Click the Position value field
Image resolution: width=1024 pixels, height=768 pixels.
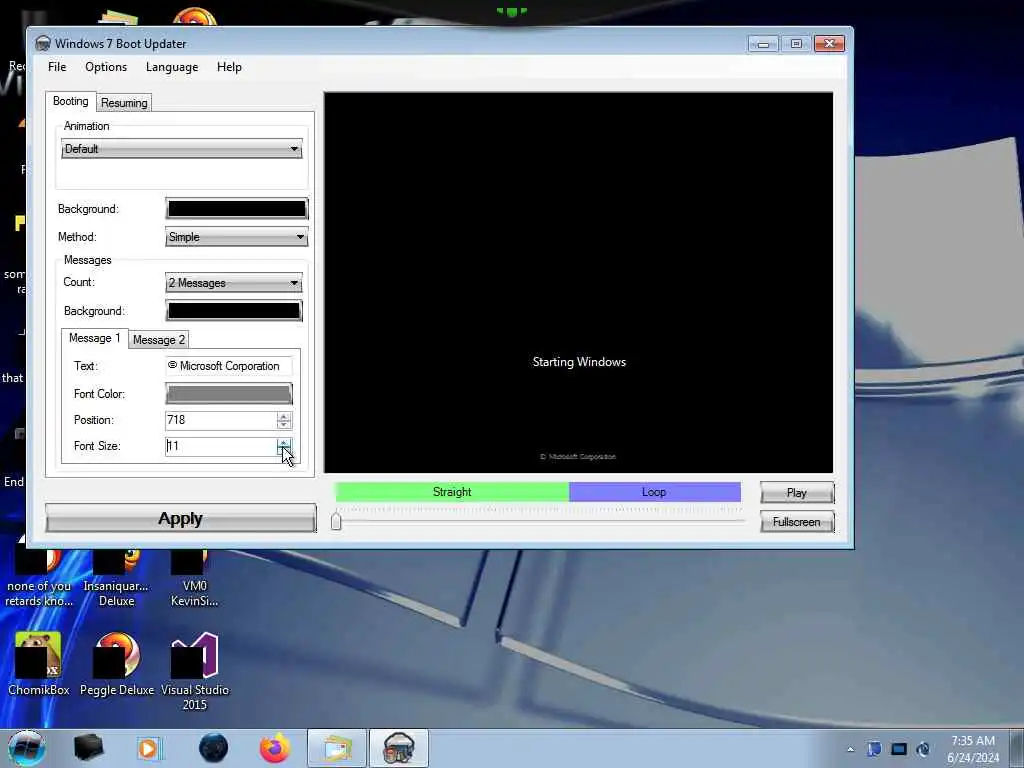(x=221, y=420)
